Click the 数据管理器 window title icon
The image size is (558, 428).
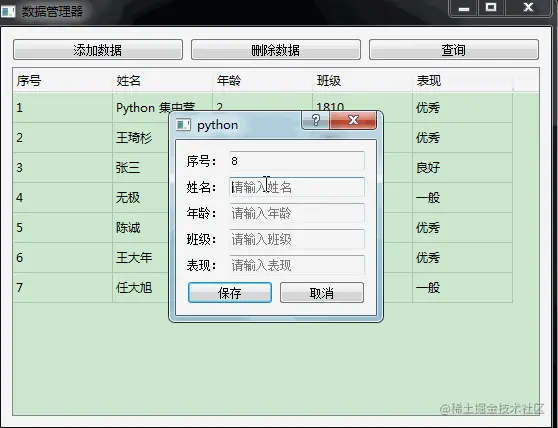(x=8, y=11)
